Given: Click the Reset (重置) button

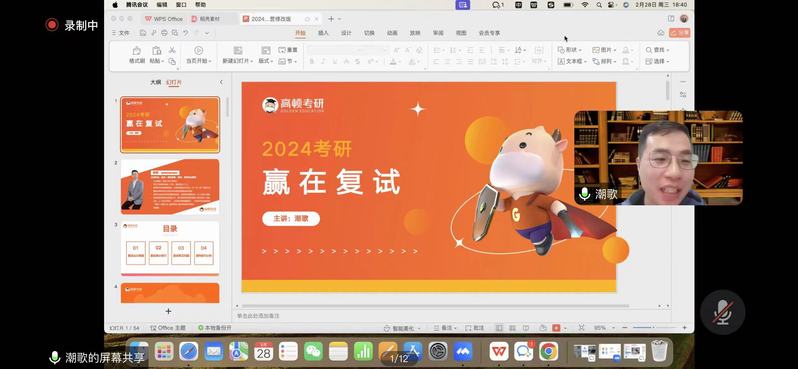Looking at the screenshot, I should 288,50.
